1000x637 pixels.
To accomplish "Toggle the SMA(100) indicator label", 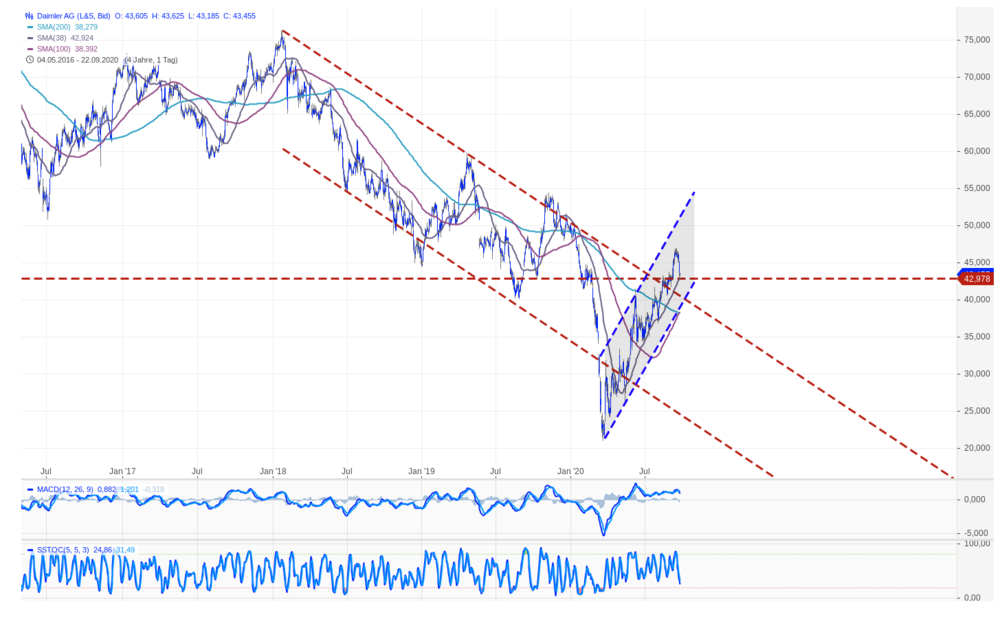I will pyautogui.click(x=54, y=49).
